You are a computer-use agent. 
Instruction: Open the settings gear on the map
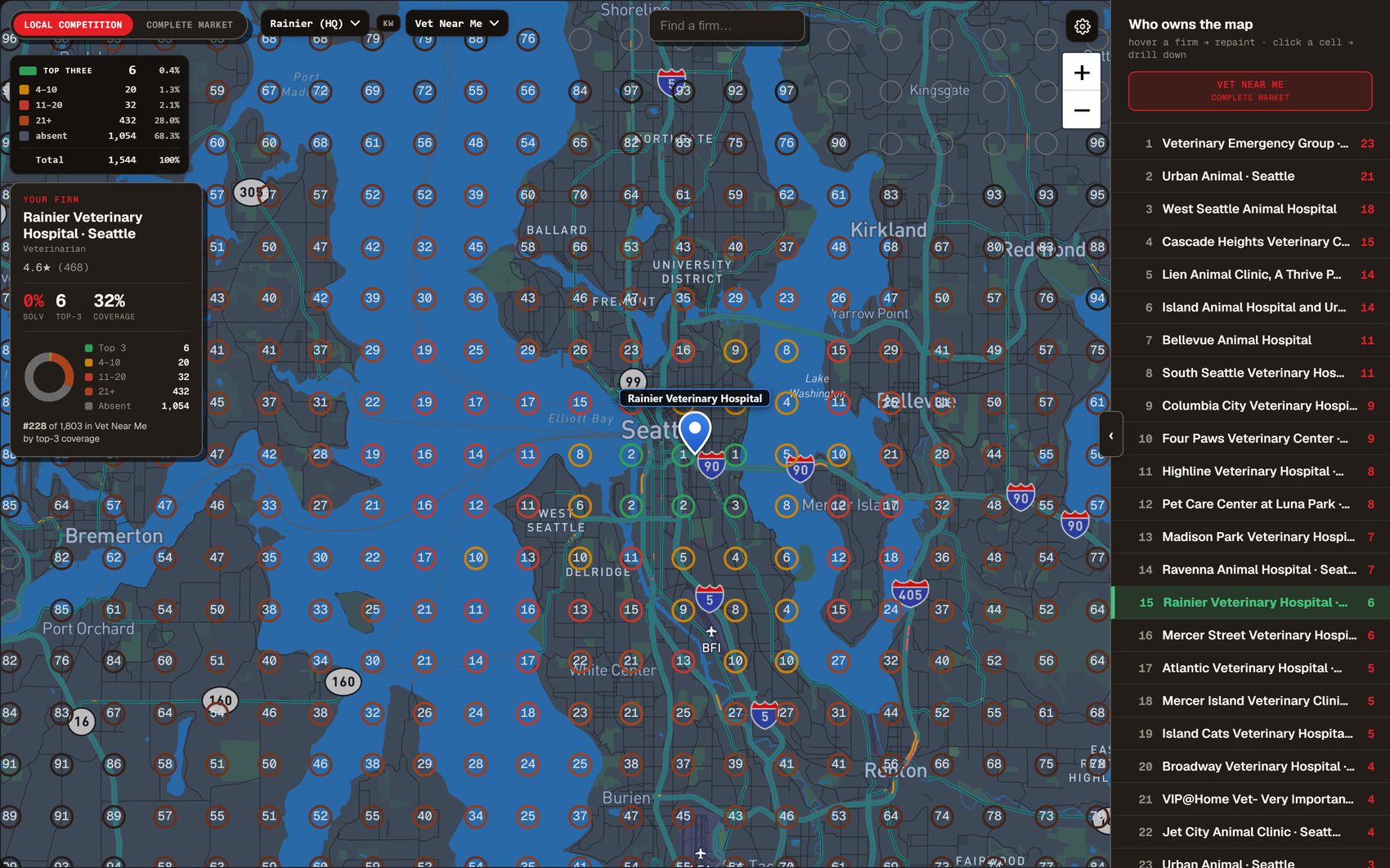tap(1082, 27)
